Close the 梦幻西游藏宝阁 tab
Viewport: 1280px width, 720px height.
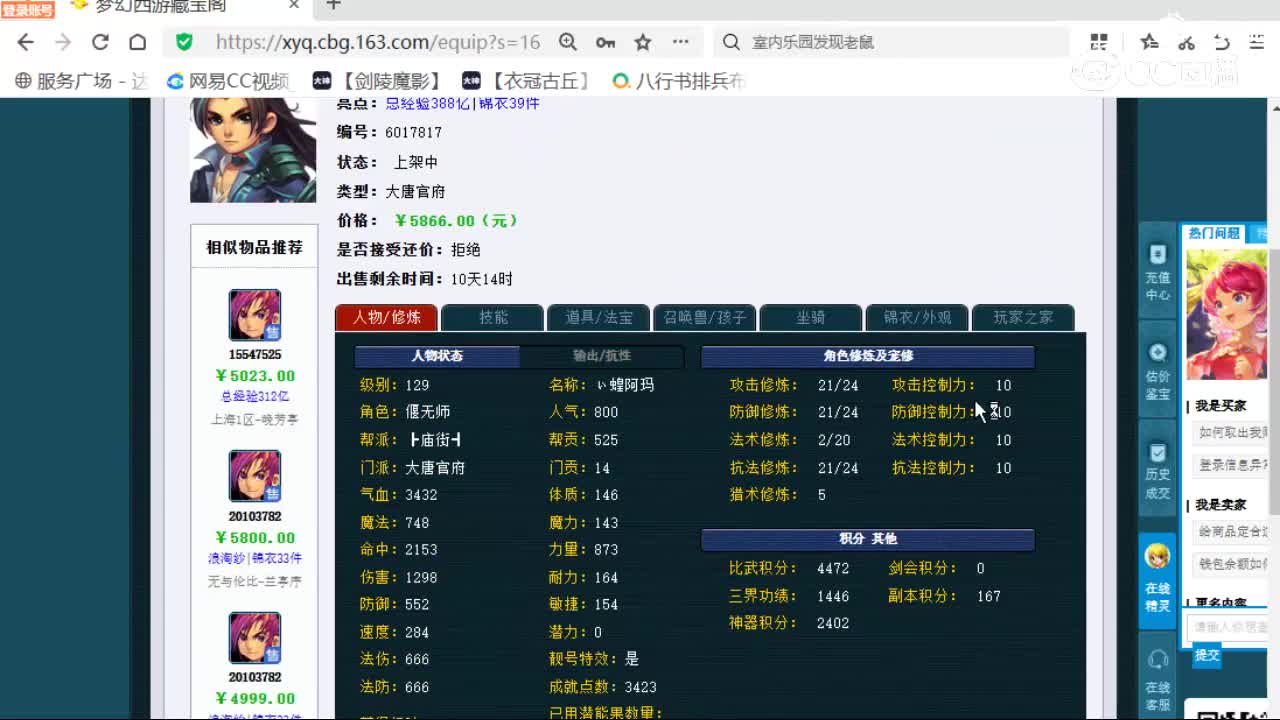point(294,6)
